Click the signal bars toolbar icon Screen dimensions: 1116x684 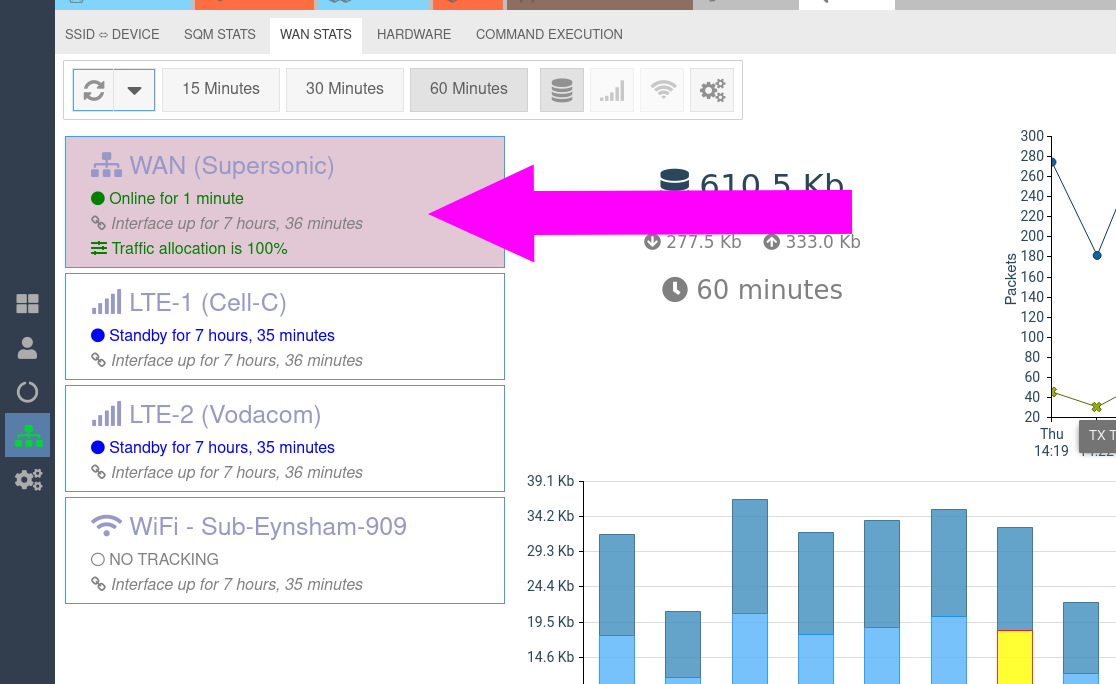coord(612,90)
